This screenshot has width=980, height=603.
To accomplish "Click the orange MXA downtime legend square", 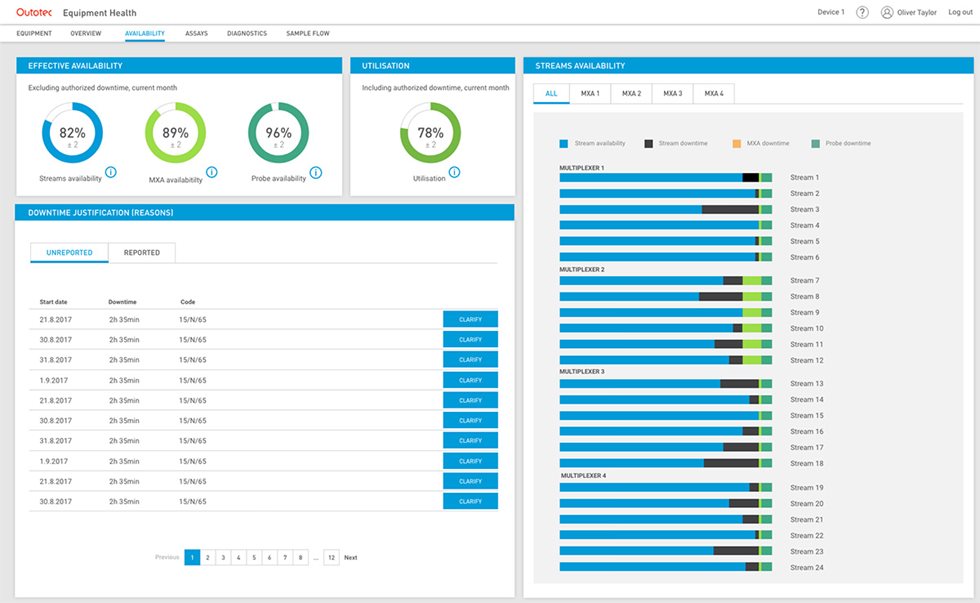I will click(x=736, y=143).
